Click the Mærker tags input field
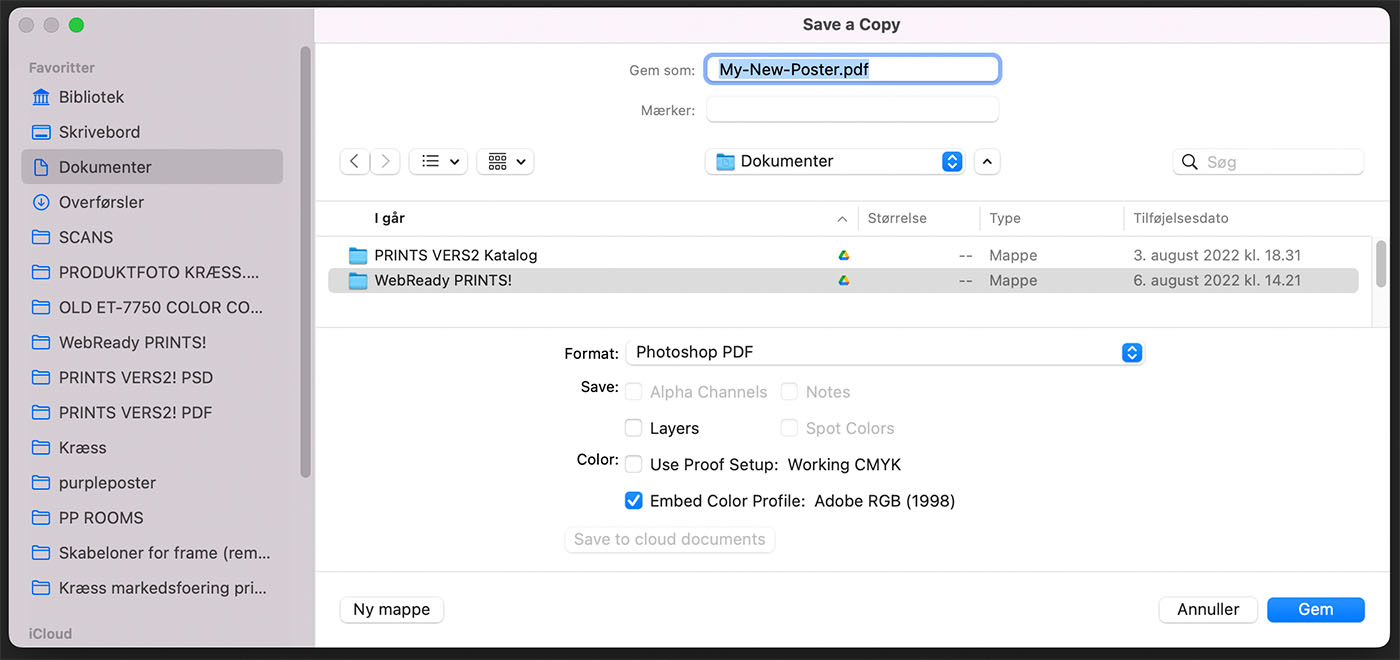 coord(852,110)
